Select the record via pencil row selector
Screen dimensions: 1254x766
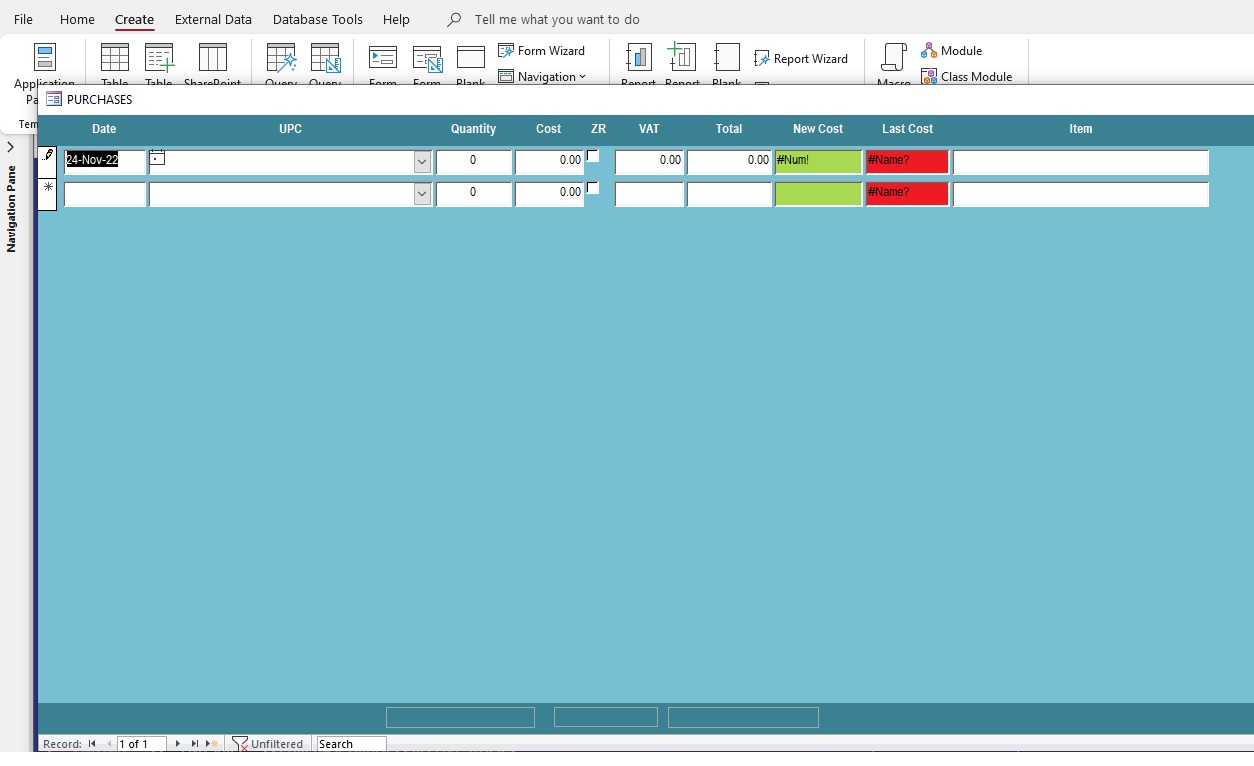pos(47,163)
